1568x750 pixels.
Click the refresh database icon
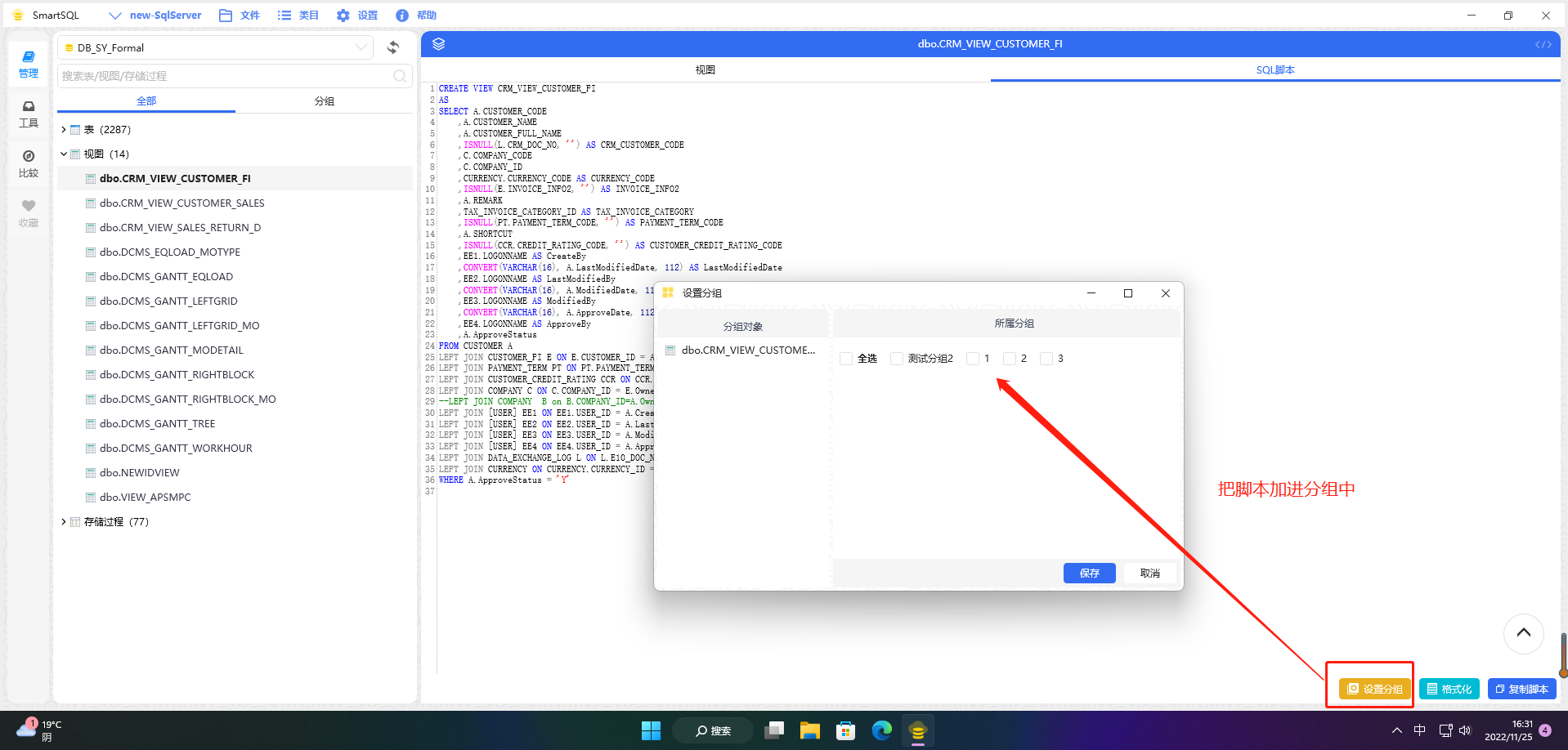coord(393,47)
